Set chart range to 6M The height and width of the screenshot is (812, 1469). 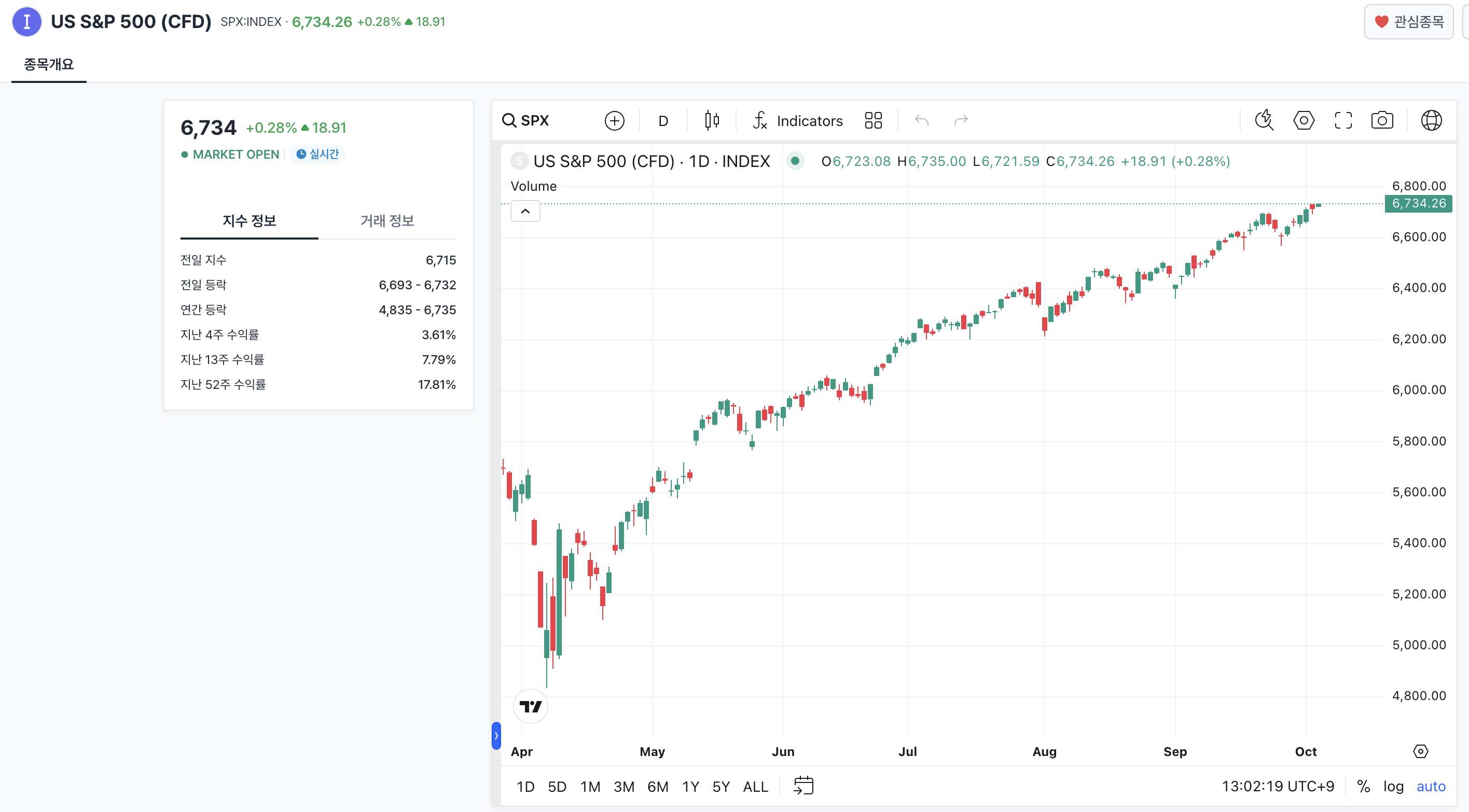[x=658, y=787]
